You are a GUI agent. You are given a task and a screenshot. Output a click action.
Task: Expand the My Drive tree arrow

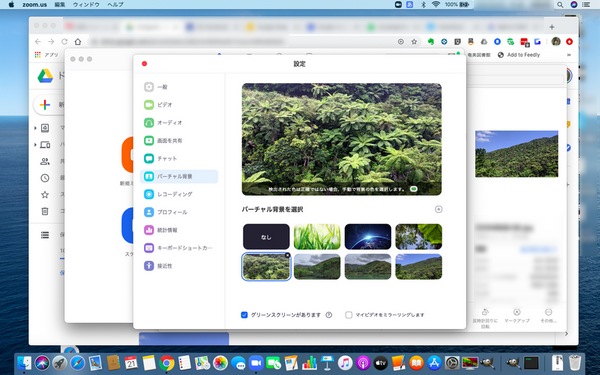pyautogui.click(x=35, y=128)
